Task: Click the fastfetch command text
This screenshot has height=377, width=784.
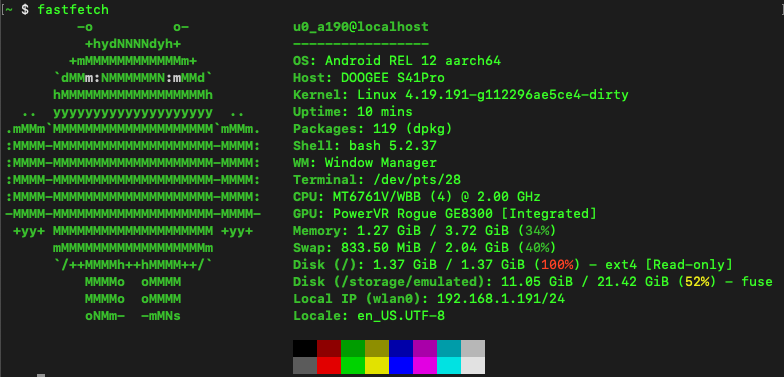Action: pyautogui.click(x=73, y=10)
